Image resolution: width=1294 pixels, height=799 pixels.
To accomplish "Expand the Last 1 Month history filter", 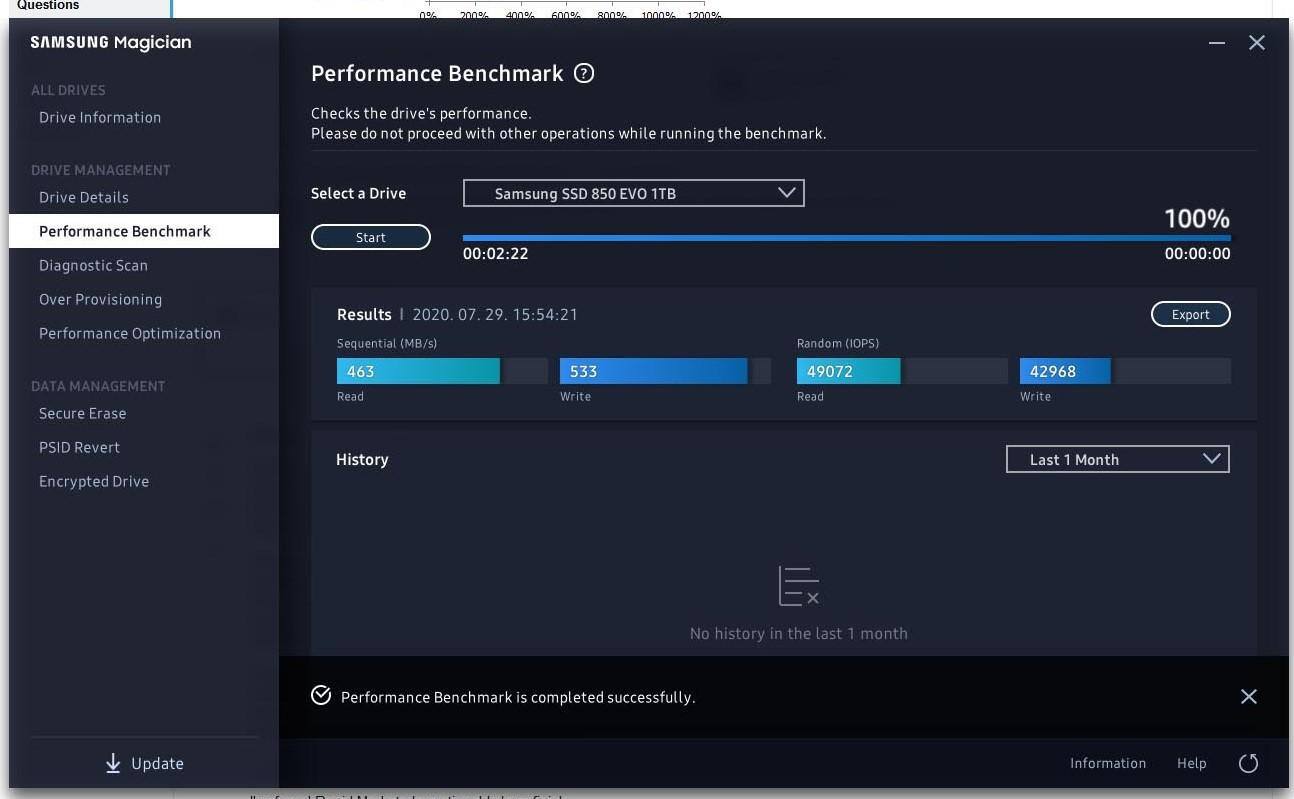I will (1117, 459).
